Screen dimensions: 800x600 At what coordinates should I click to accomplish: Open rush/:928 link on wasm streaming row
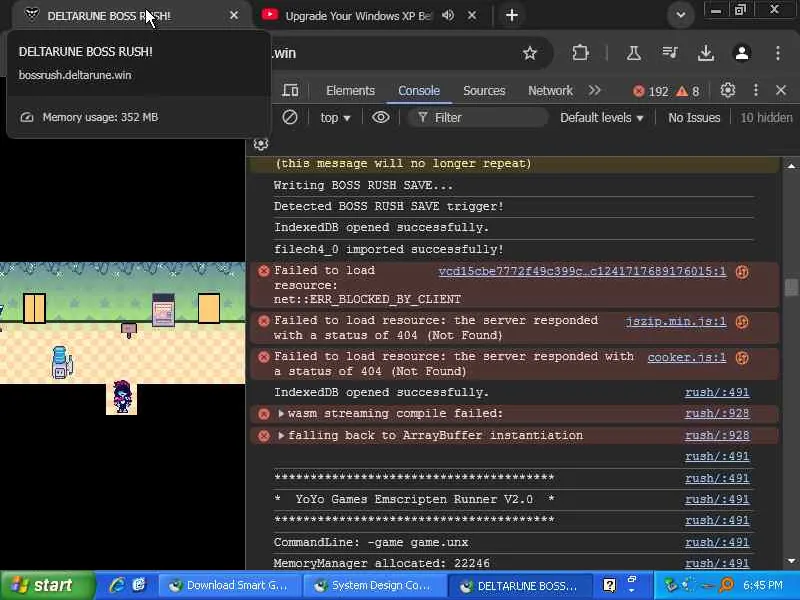717,414
